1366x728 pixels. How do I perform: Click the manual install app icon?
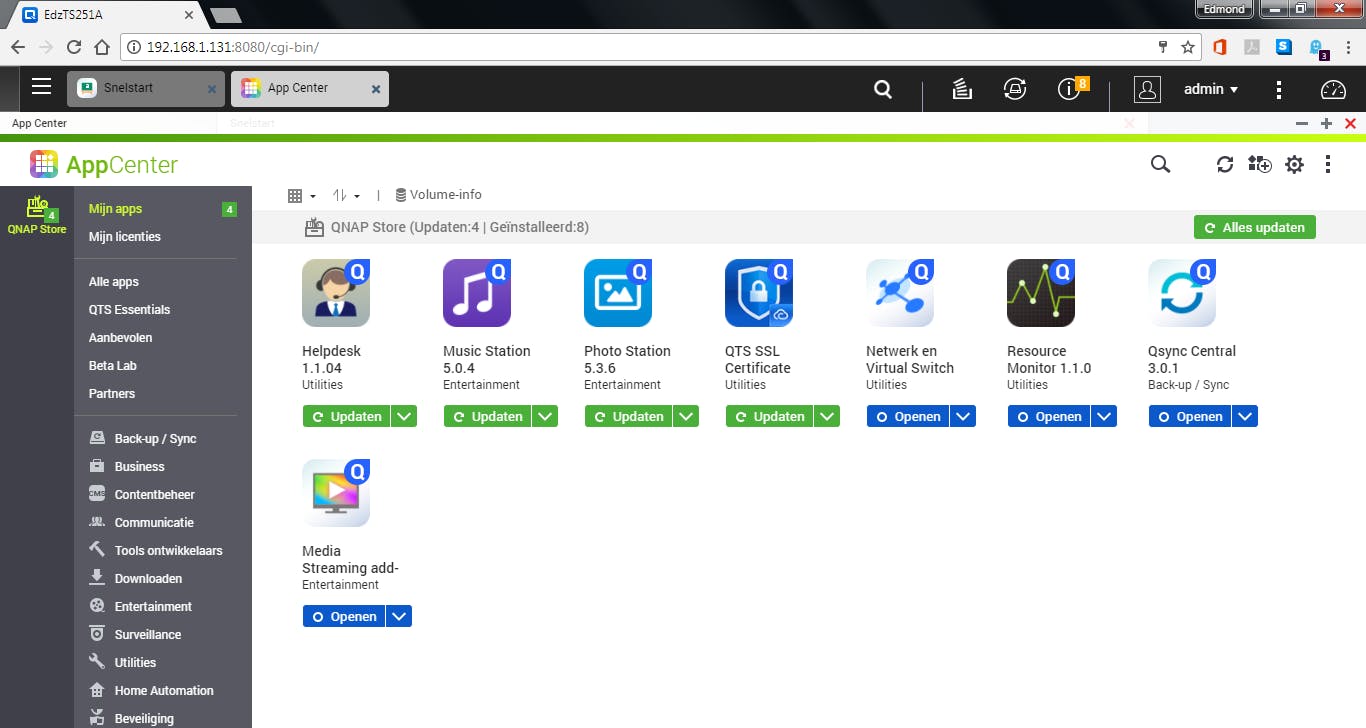point(1259,164)
